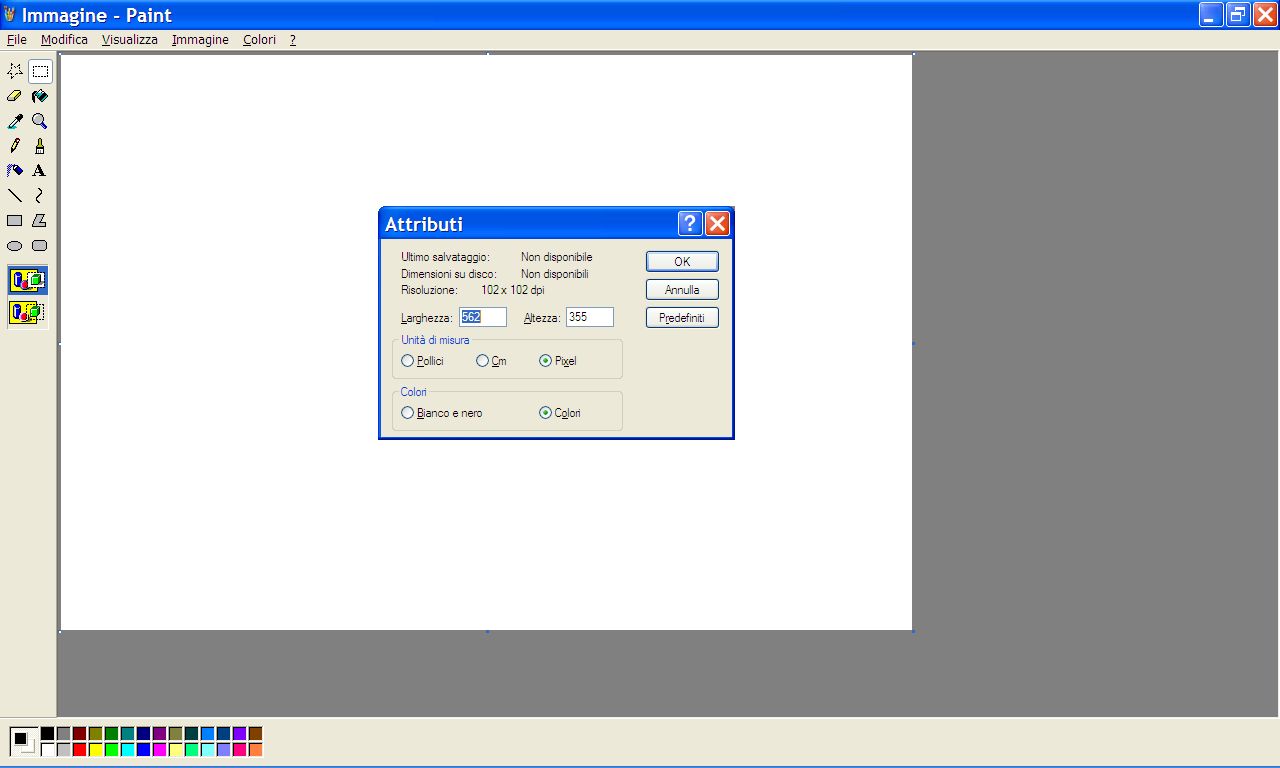1280x768 pixels.
Task: Pick the orange color swatch
Action: click(255, 750)
